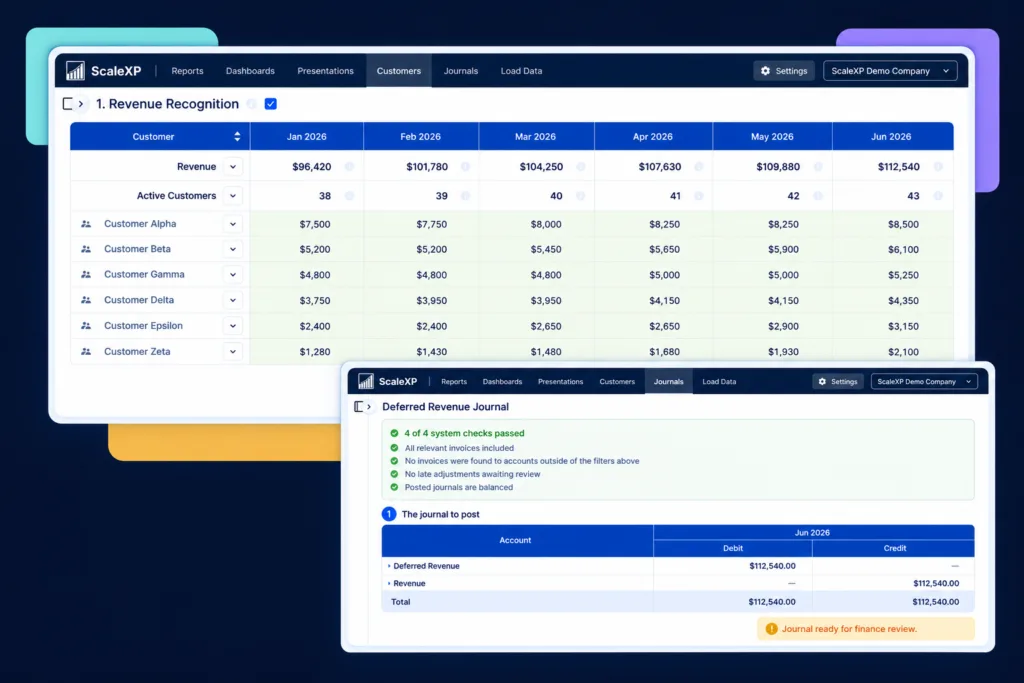Viewport: 1024px width, 683px height.
Task: Open the Presentations tab in Customers window
Action: (x=325, y=71)
